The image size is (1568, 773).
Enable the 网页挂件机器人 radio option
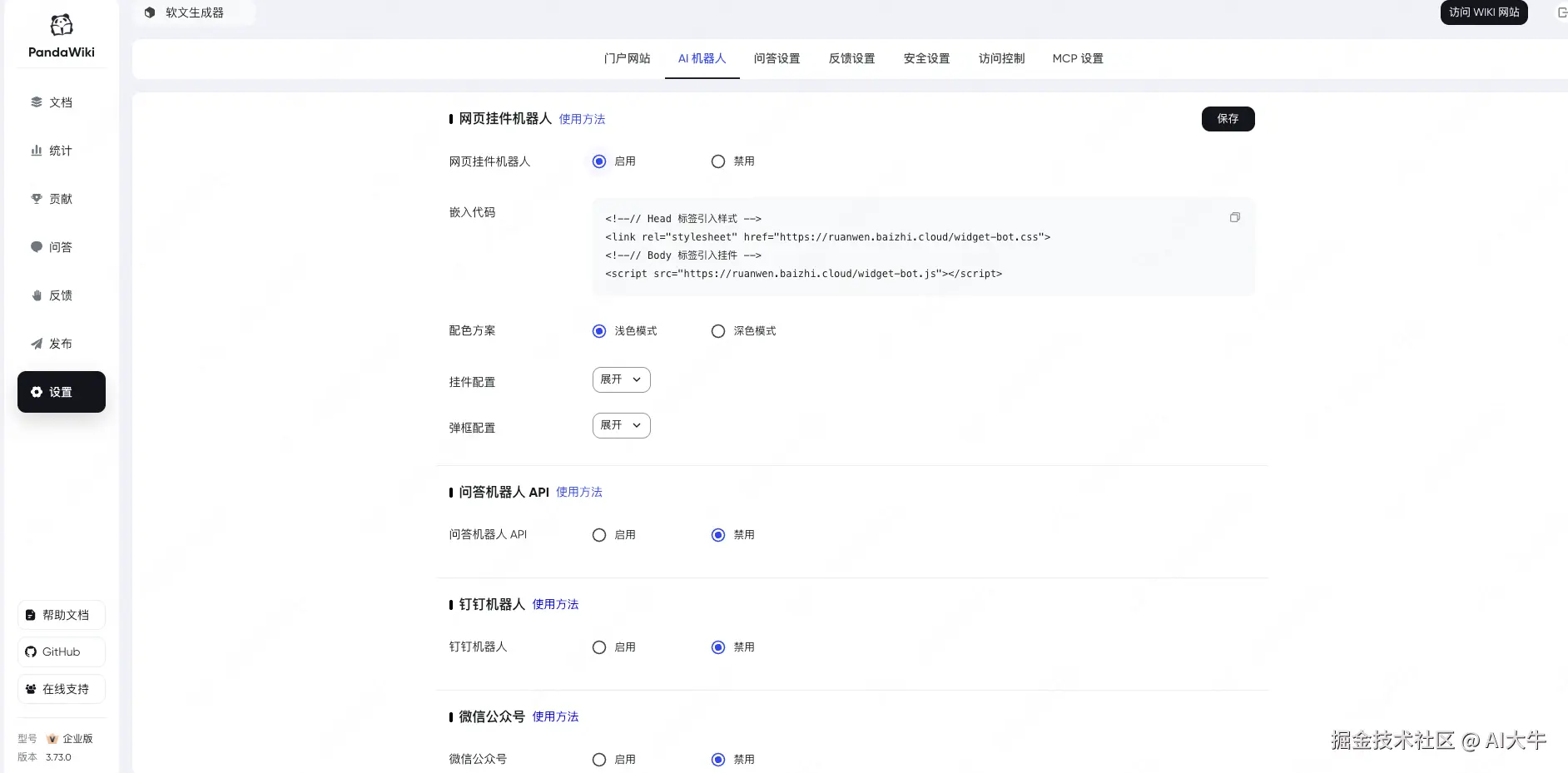click(x=599, y=161)
